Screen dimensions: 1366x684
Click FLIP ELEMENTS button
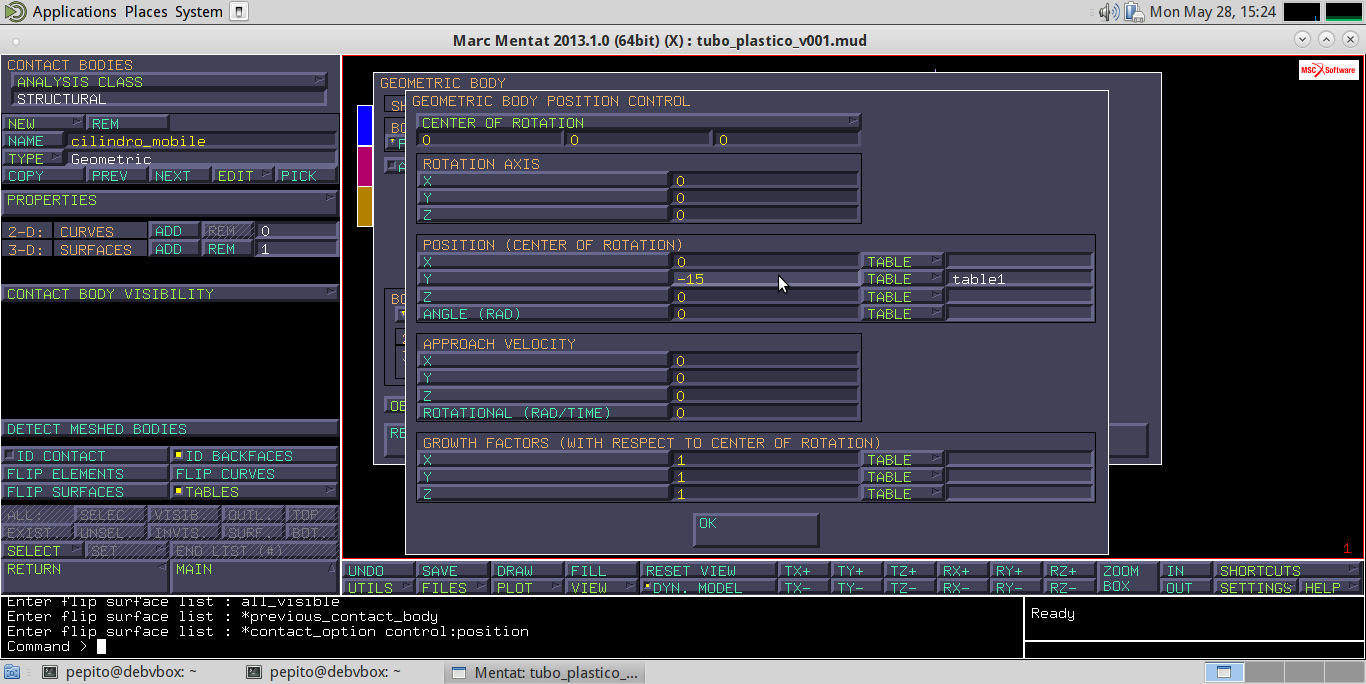[x=86, y=474]
